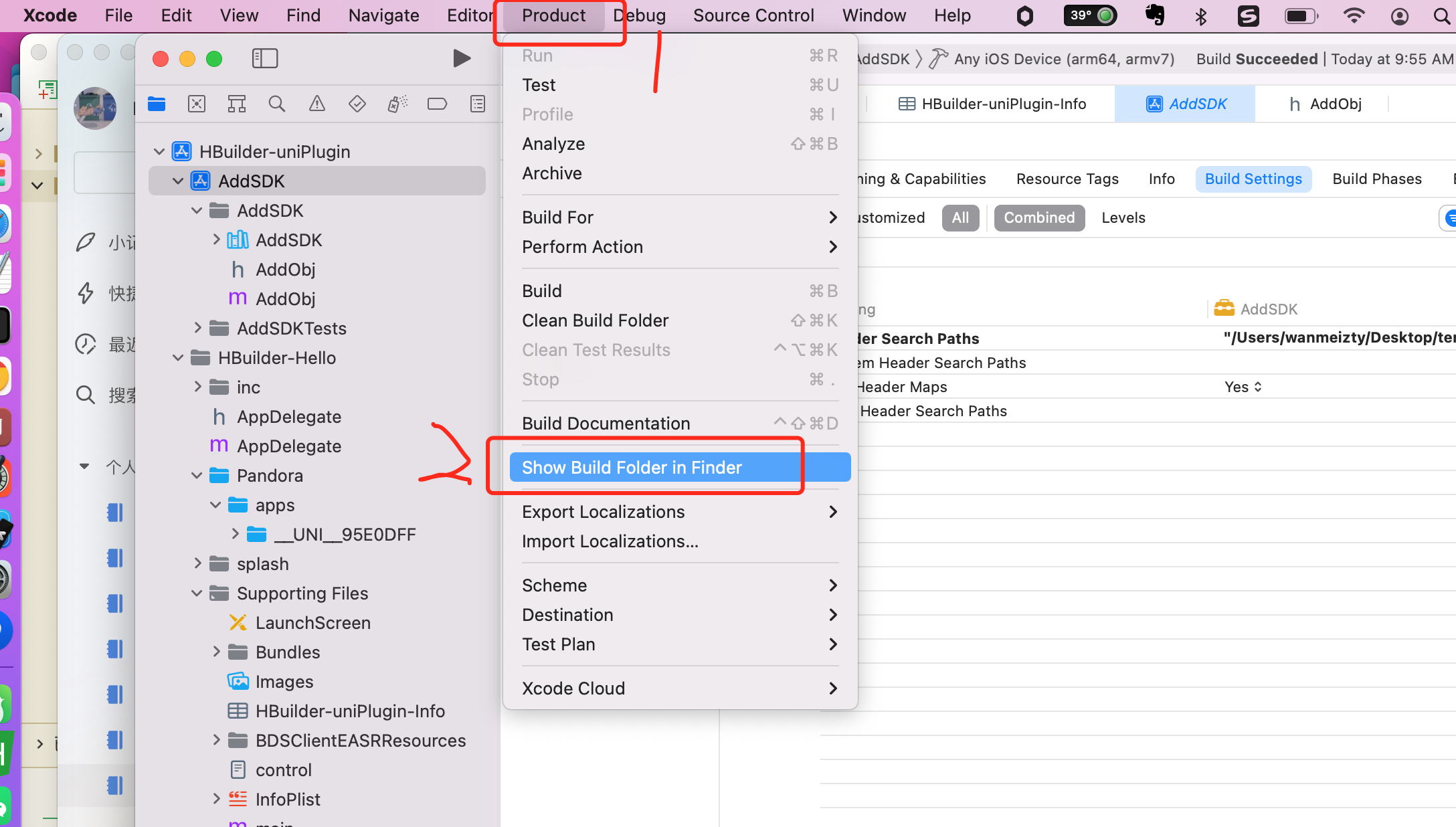The image size is (1456, 827).
Task: Click the Run play button in toolbar
Action: [462, 58]
